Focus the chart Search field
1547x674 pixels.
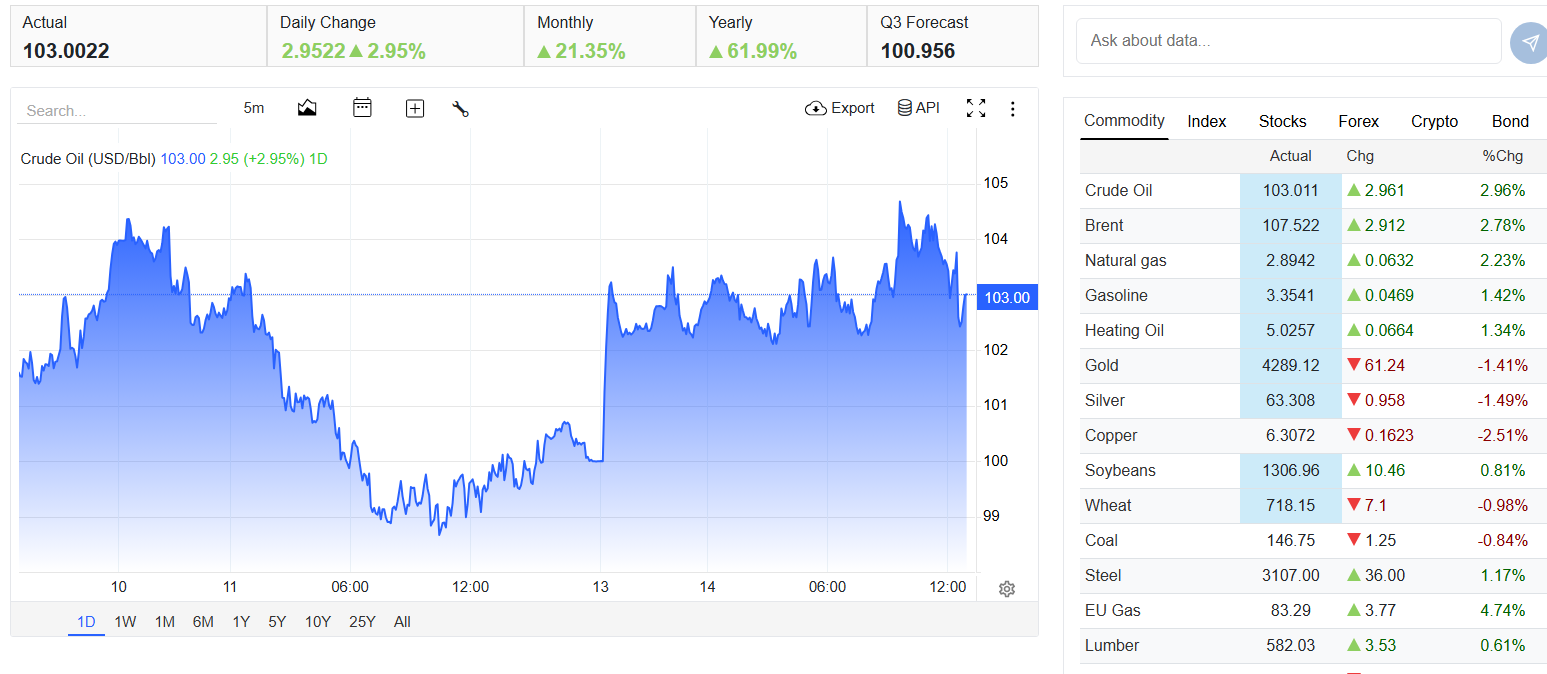click(x=117, y=111)
